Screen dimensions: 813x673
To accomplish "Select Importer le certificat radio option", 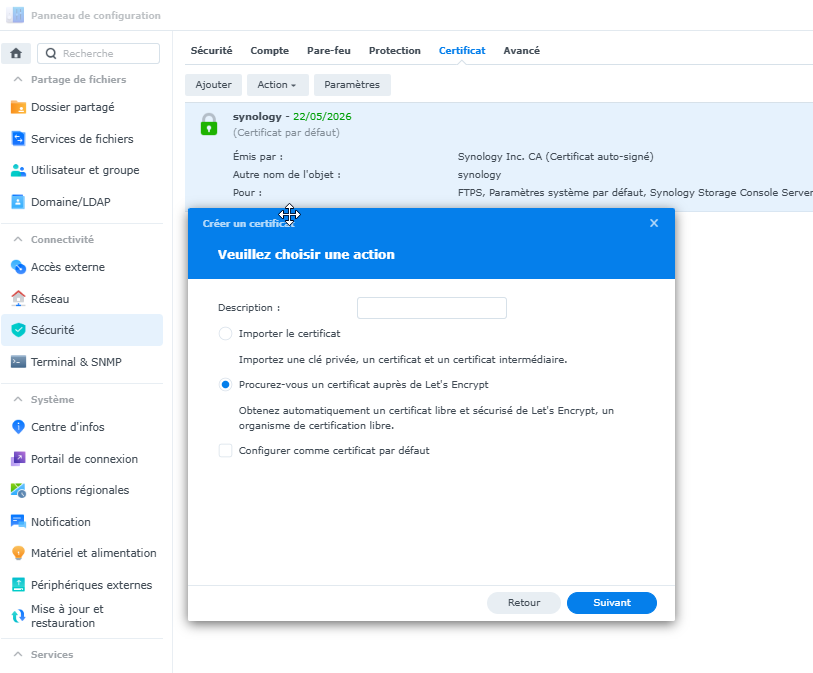I will pyautogui.click(x=225, y=334).
